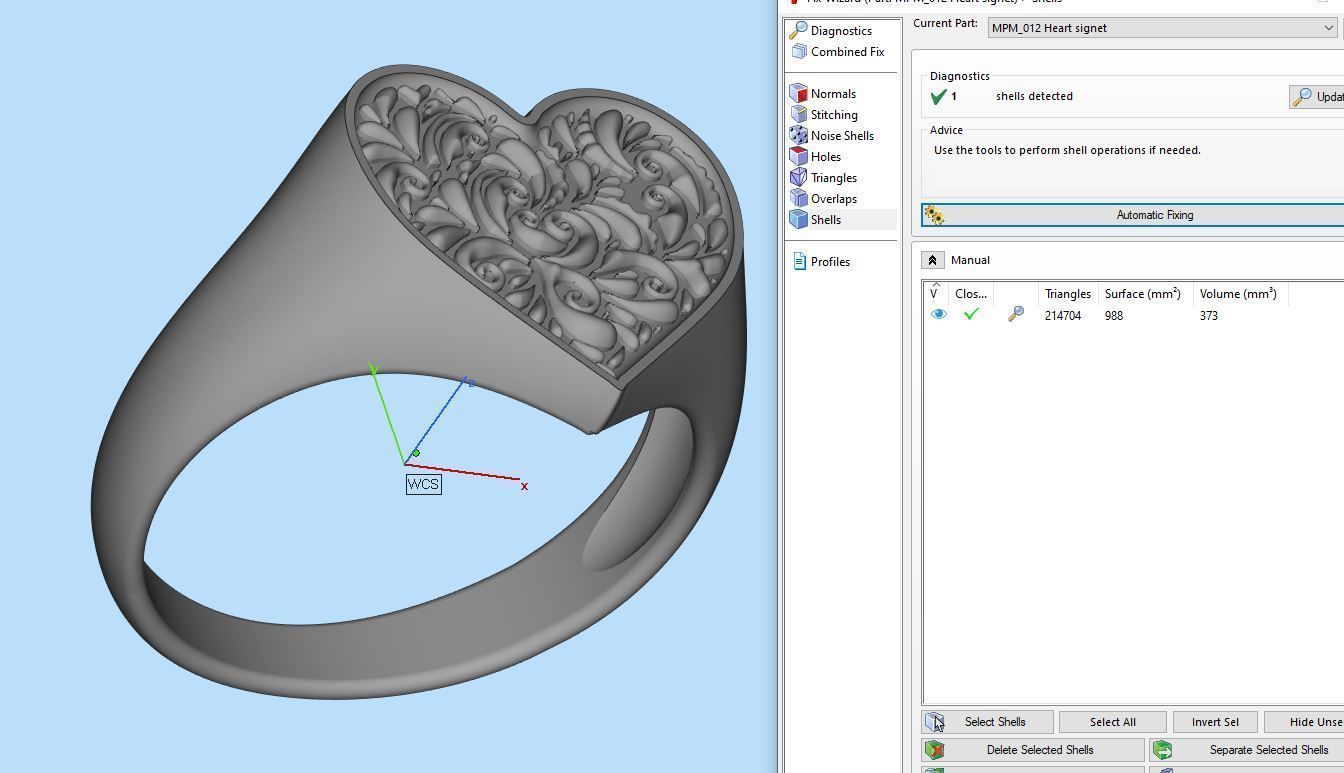Delete Selected Shells
1344x773 pixels.
(1033, 750)
